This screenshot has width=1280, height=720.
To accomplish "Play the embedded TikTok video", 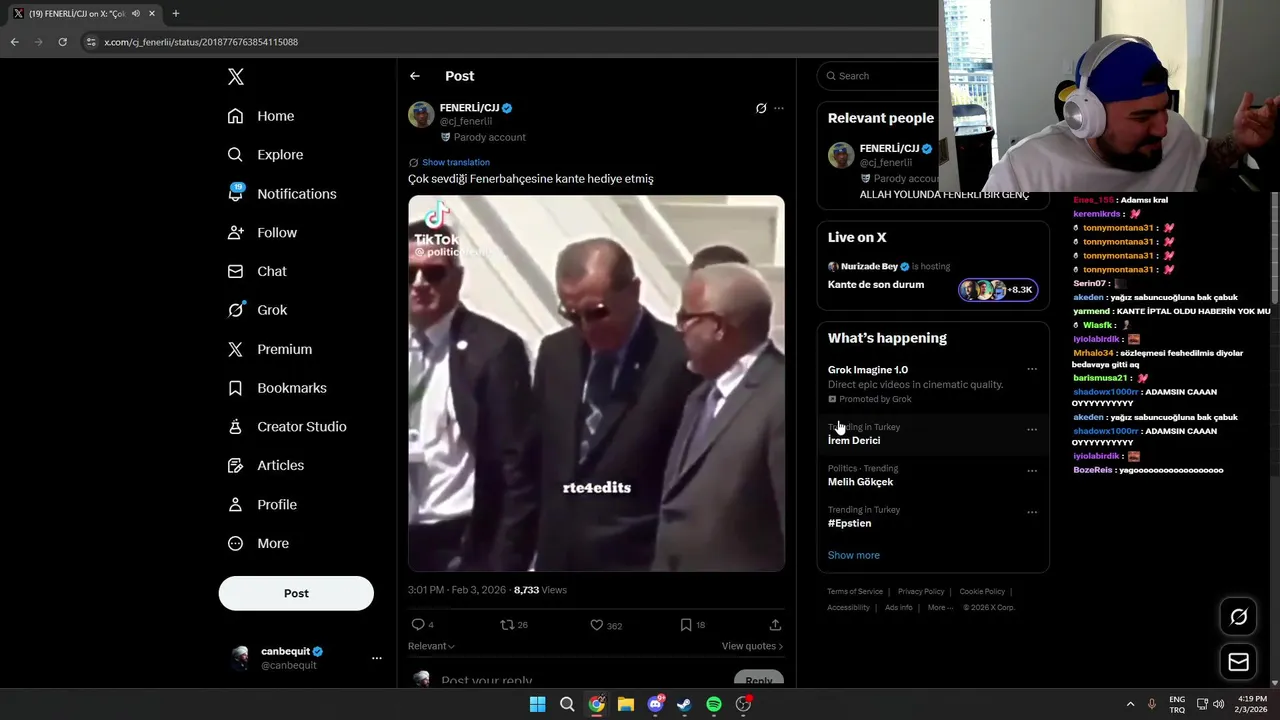I will click(596, 383).
